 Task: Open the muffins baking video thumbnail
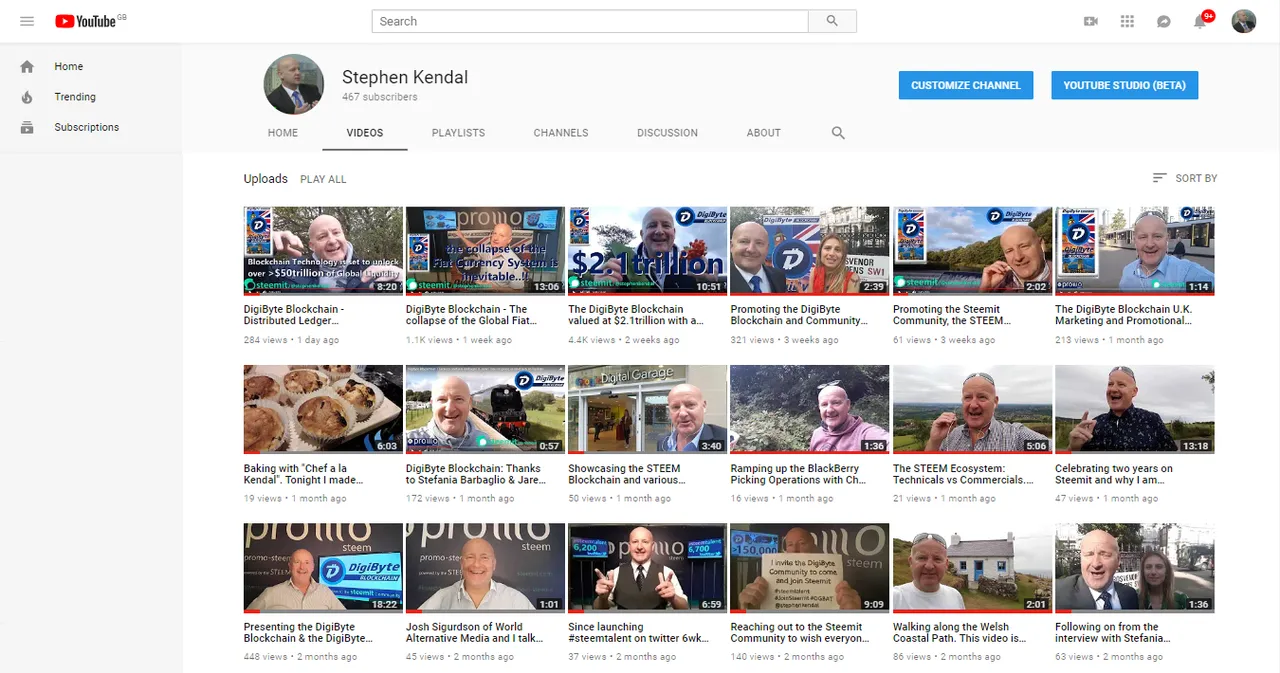(x=323, y=410)
